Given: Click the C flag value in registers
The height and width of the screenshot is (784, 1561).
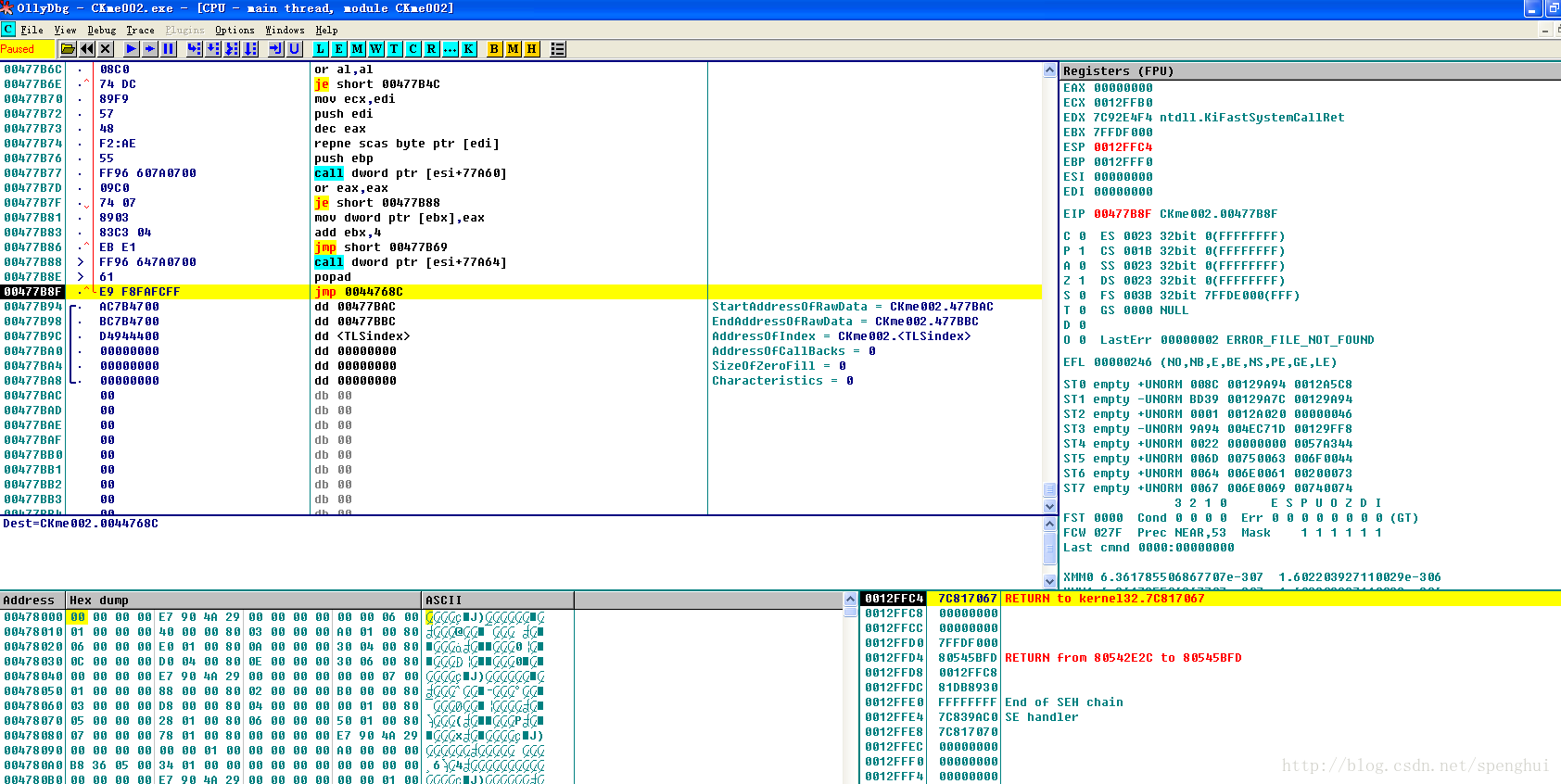Looking at the screenshot, I should [x=1082, y=236].
